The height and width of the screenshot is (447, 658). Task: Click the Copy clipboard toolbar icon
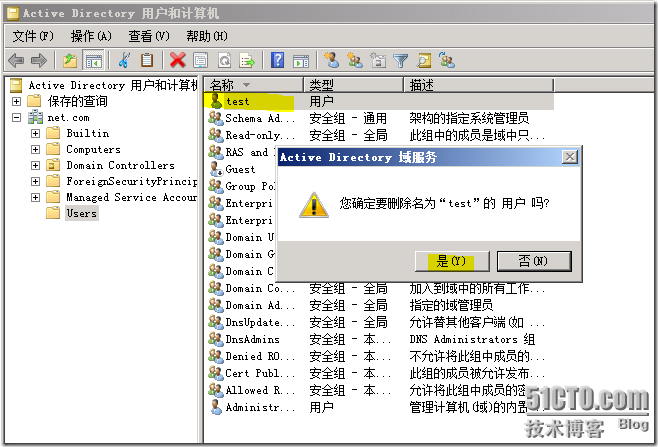point(146,60)
